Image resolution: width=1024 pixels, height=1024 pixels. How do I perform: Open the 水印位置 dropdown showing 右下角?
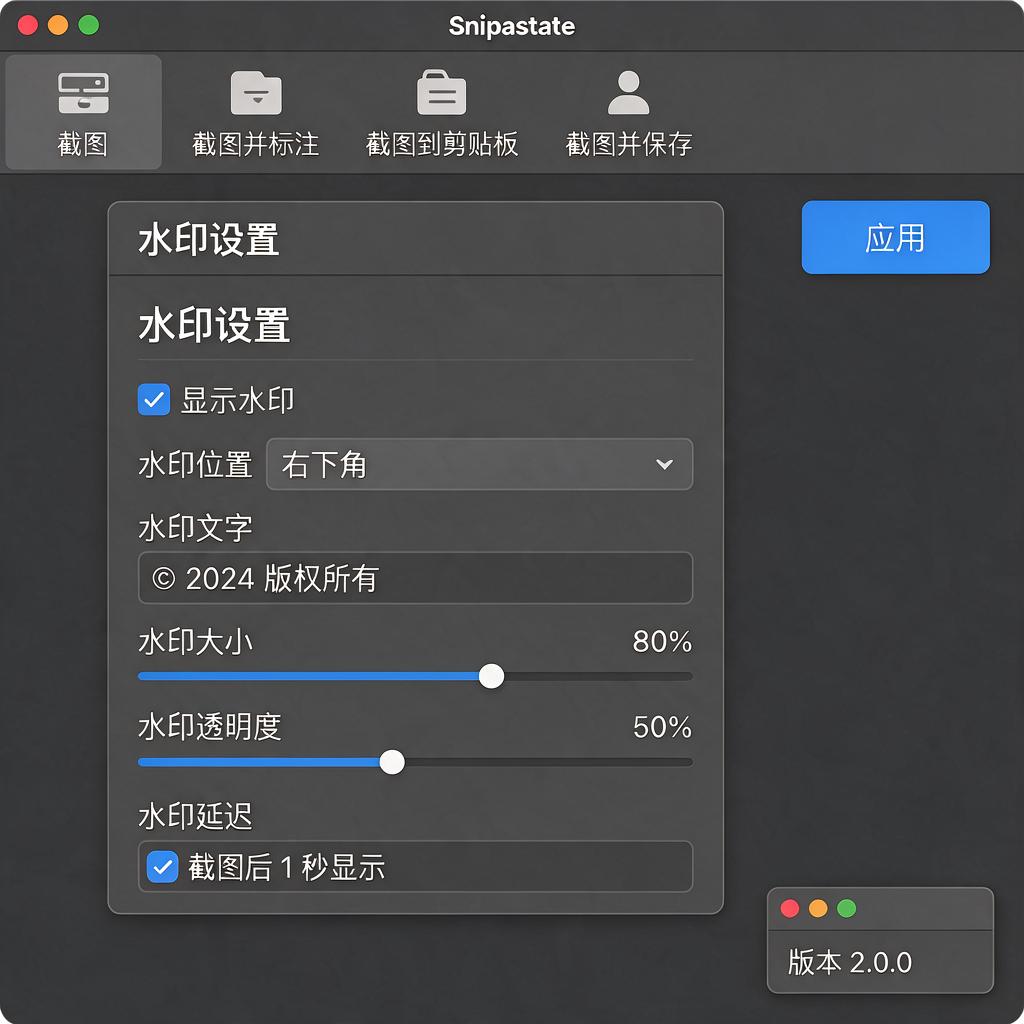479,464
